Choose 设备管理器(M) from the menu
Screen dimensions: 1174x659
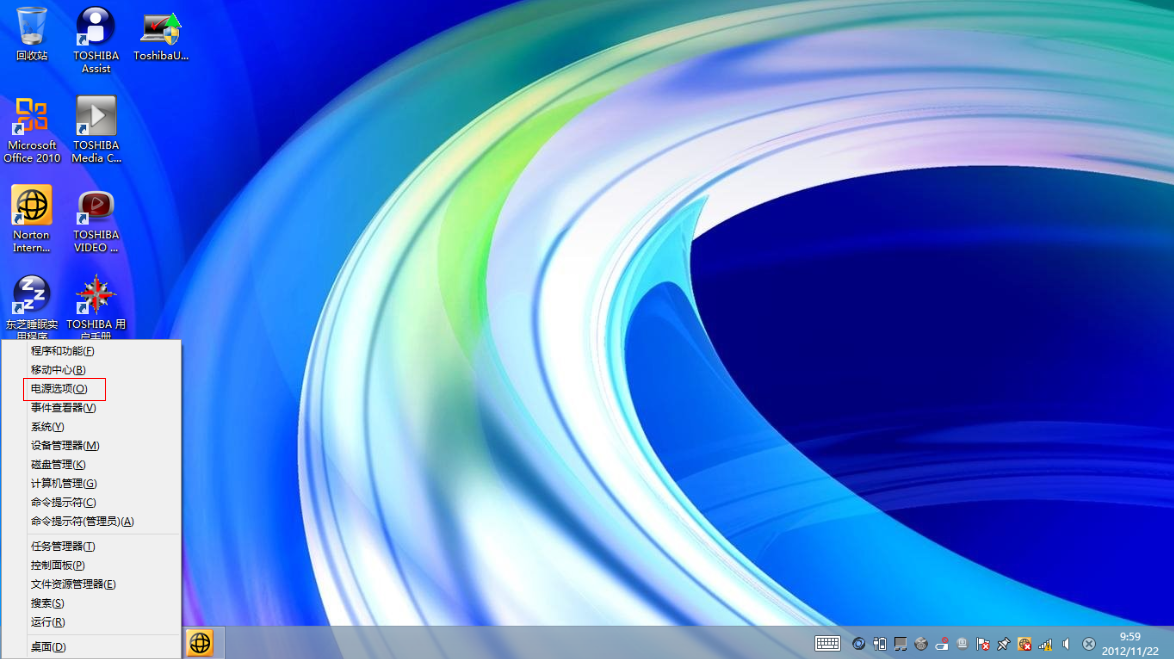point(91,446)
